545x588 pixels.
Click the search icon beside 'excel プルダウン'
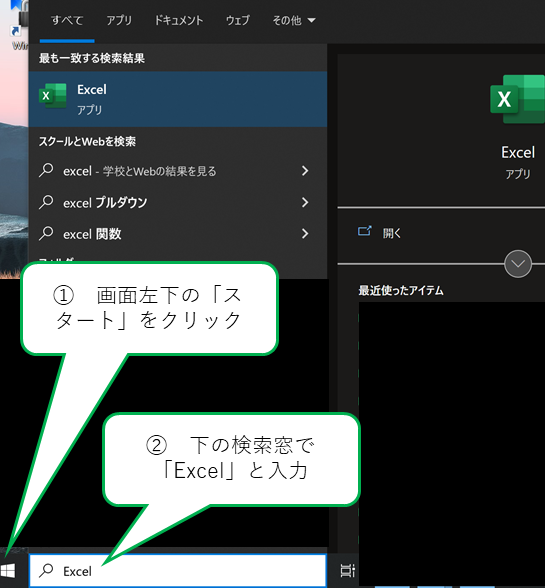pos(46,202)
